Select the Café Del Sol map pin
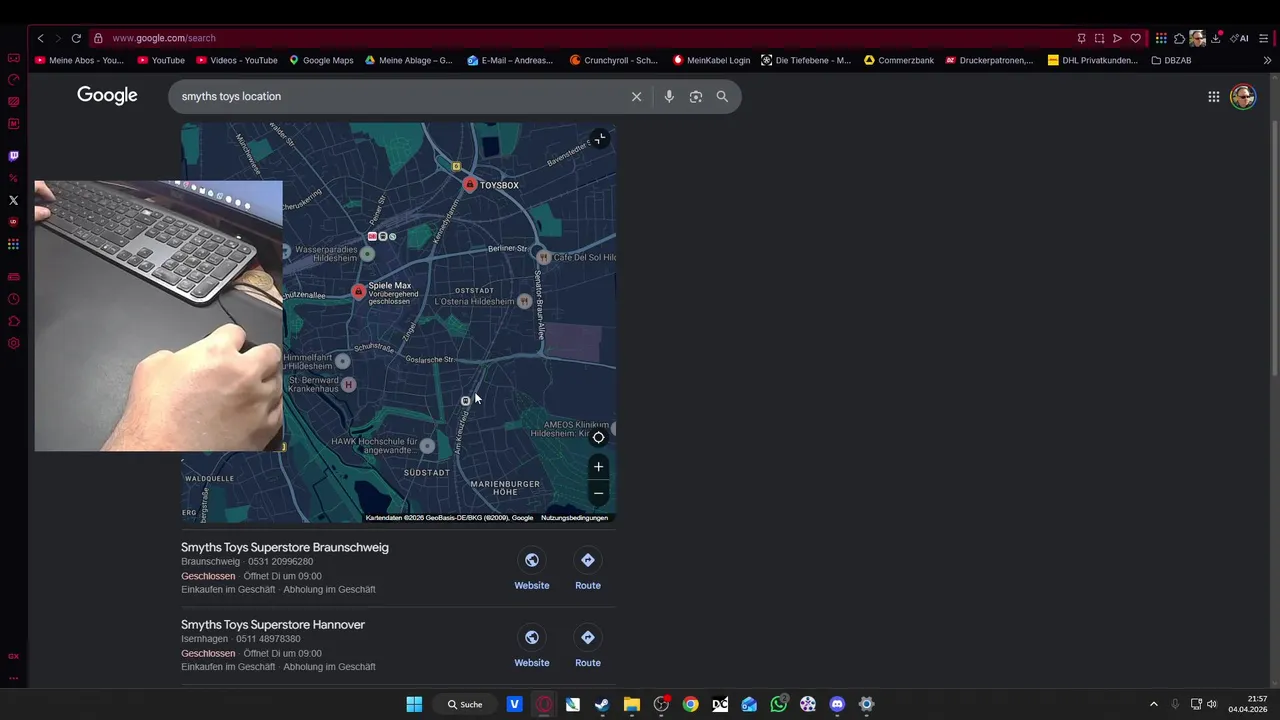The height and width of the screenshot is (720, 1280). [x=543, y=257]
